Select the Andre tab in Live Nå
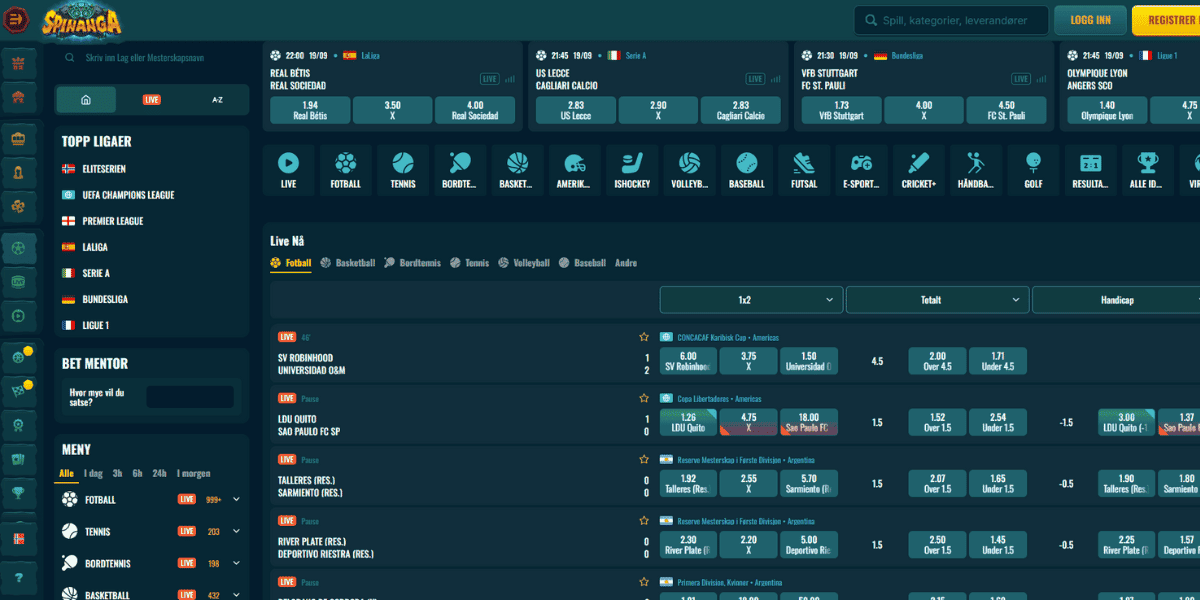Viewport: 1200px width, 600px height. coord(626,263)
